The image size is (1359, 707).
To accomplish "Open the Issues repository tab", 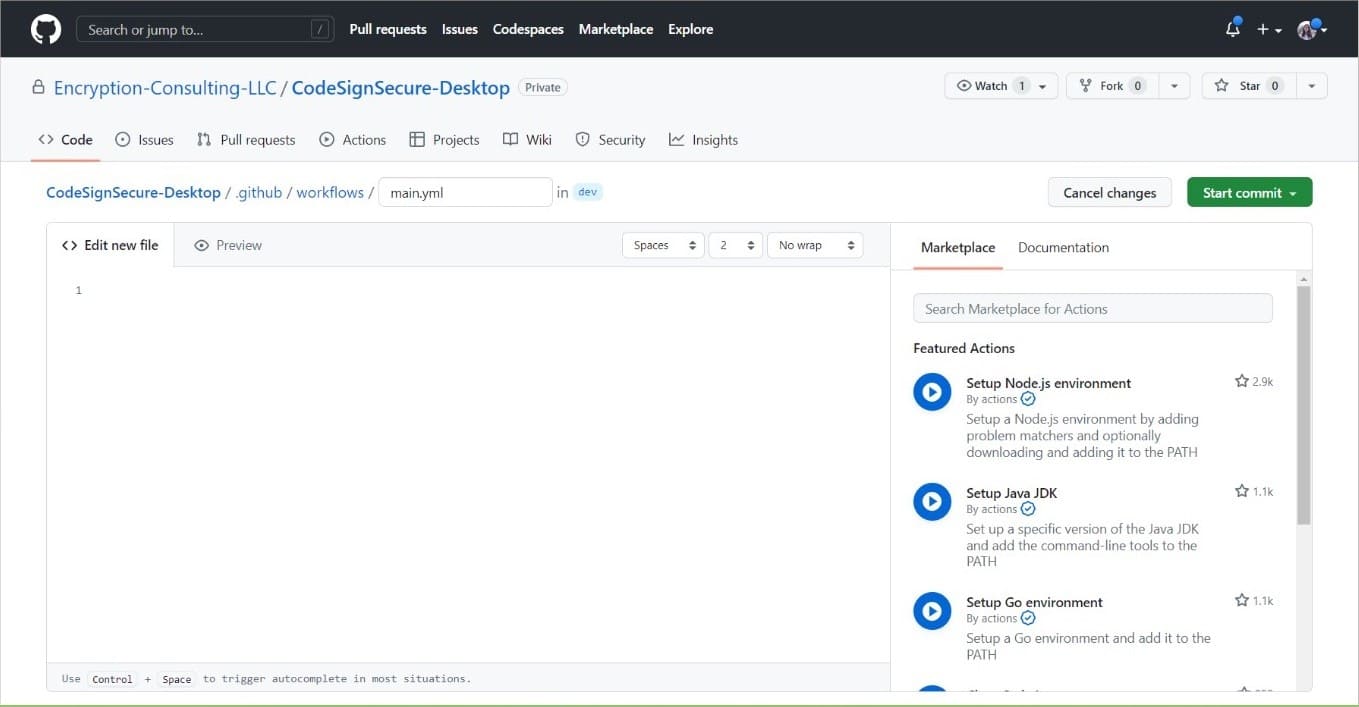I will pyautogui.click(x=144, y=140).
